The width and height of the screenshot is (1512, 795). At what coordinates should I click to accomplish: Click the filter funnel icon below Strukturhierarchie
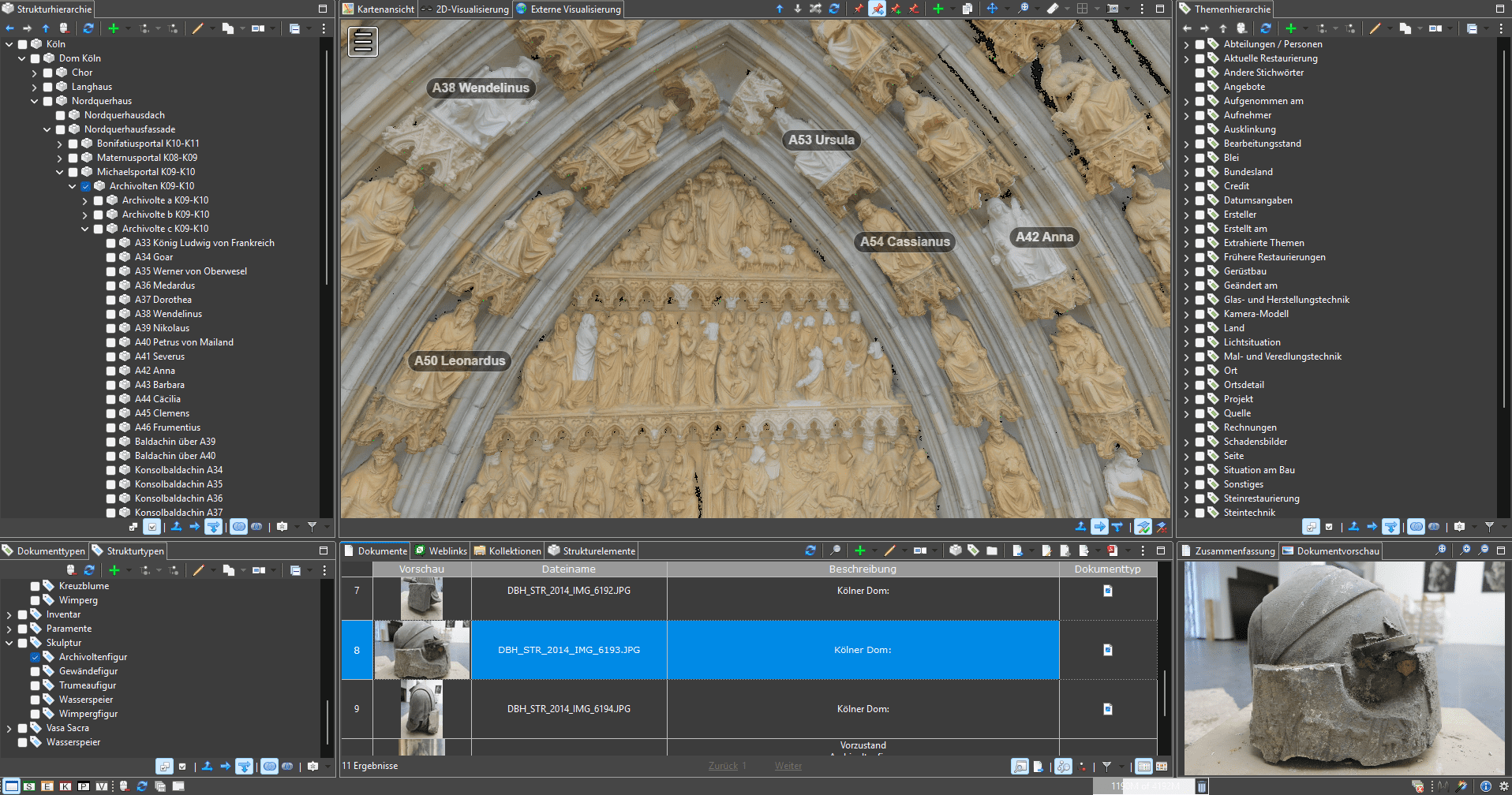coord(312,526)
